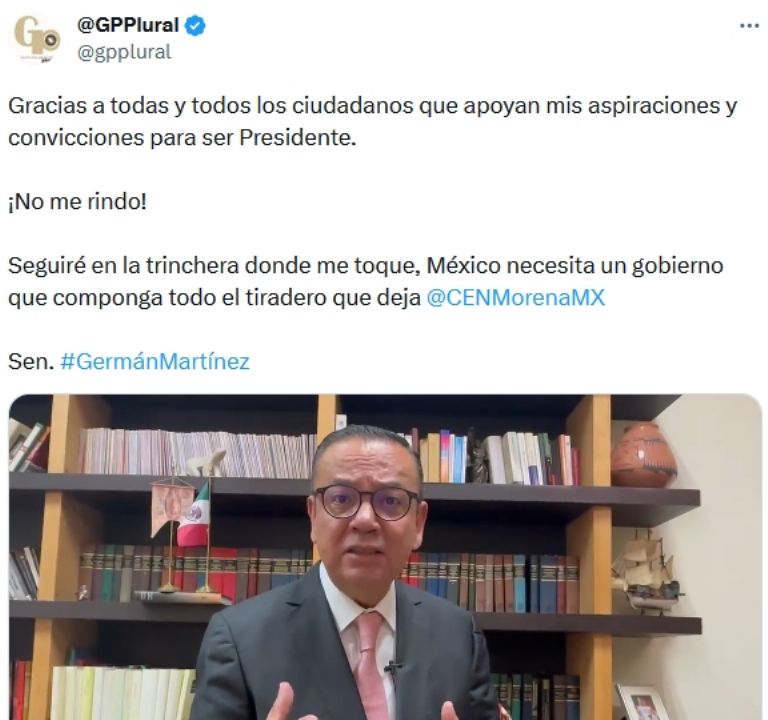The width and height of the screenshot is (768, 720).
Task: Click the model sailing ship in video
Action: (646, 571)
